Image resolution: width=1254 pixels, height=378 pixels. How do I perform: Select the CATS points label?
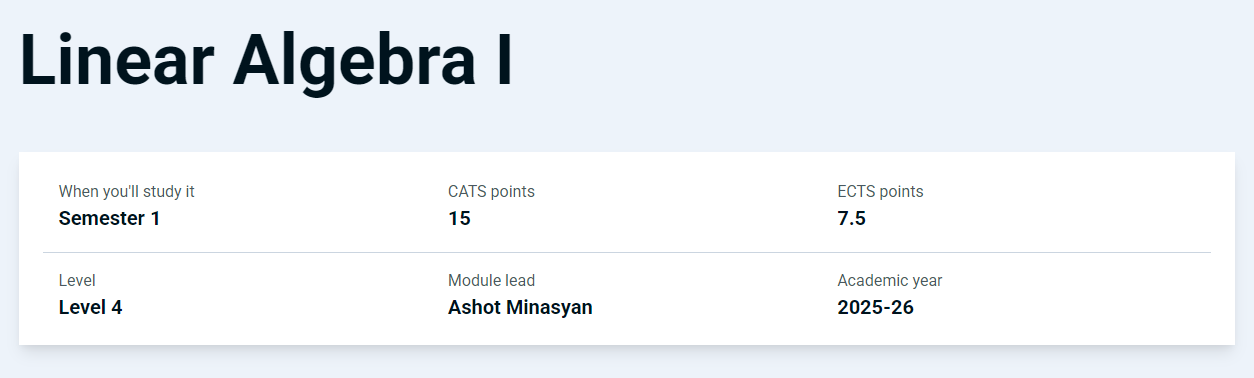(491, 191)
